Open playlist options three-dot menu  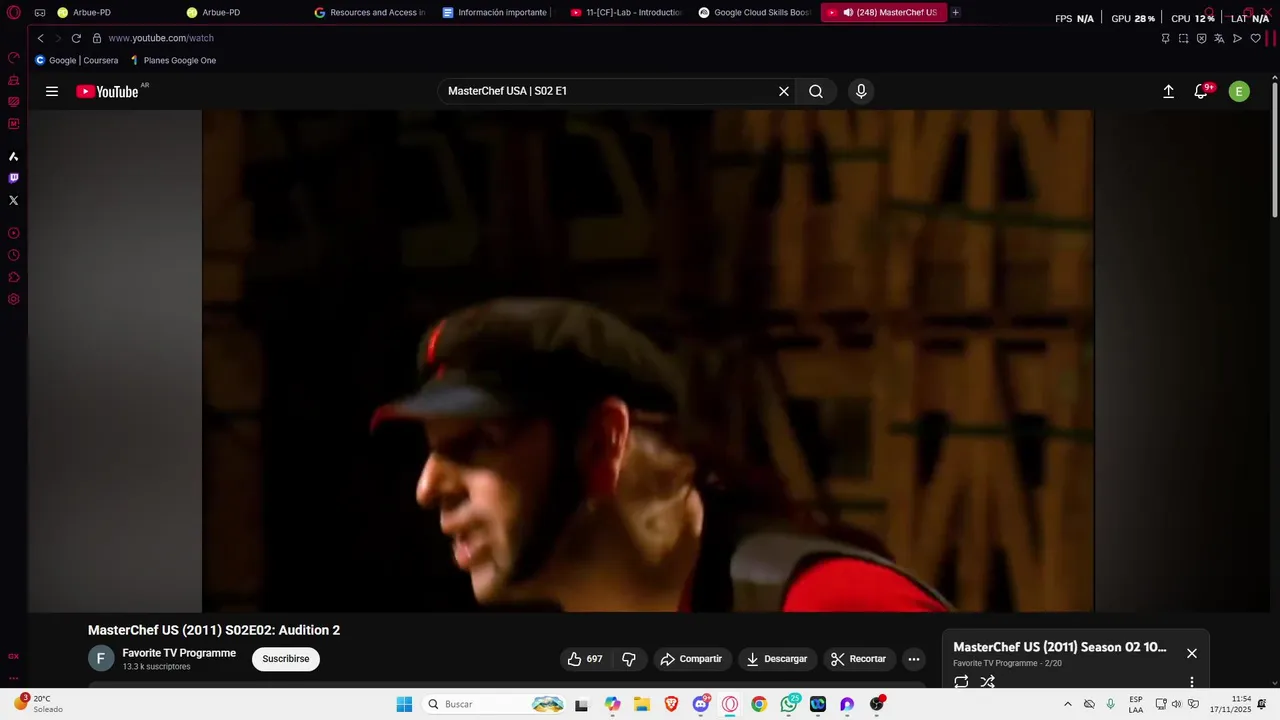(1192, 682)
